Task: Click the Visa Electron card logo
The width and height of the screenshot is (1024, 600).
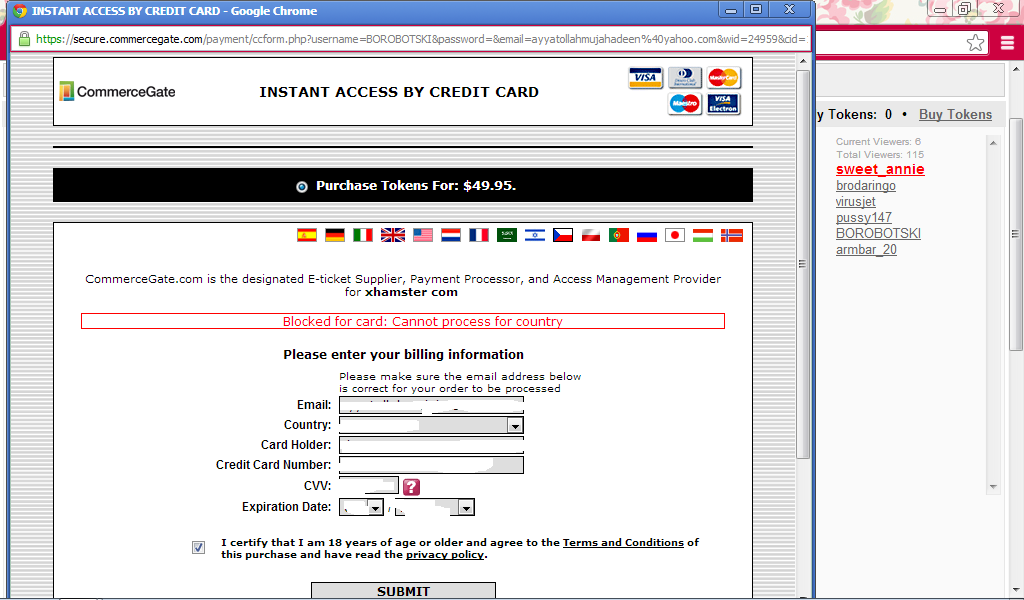Action: (x=723, y=104)
